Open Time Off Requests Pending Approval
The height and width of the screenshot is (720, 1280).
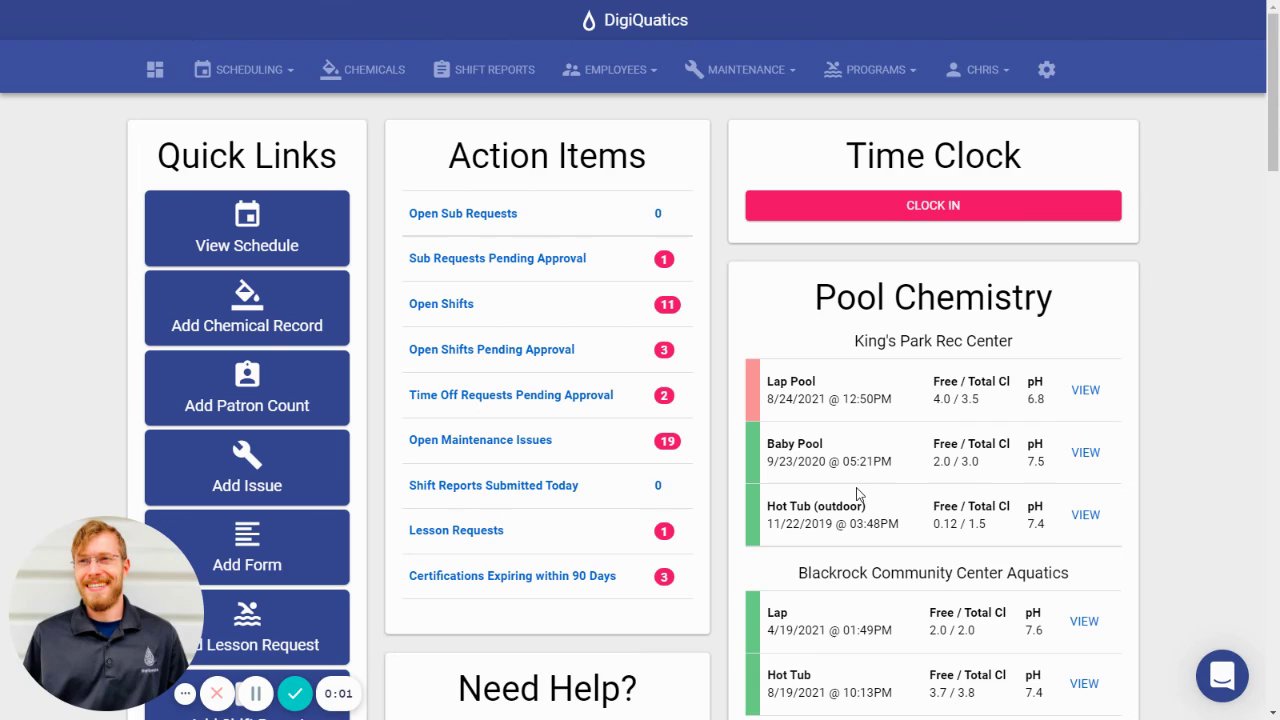point(511,395)
